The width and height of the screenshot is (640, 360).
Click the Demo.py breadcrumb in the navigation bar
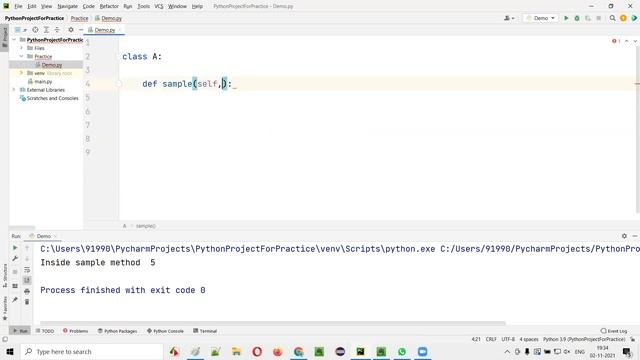coord(109,18)
